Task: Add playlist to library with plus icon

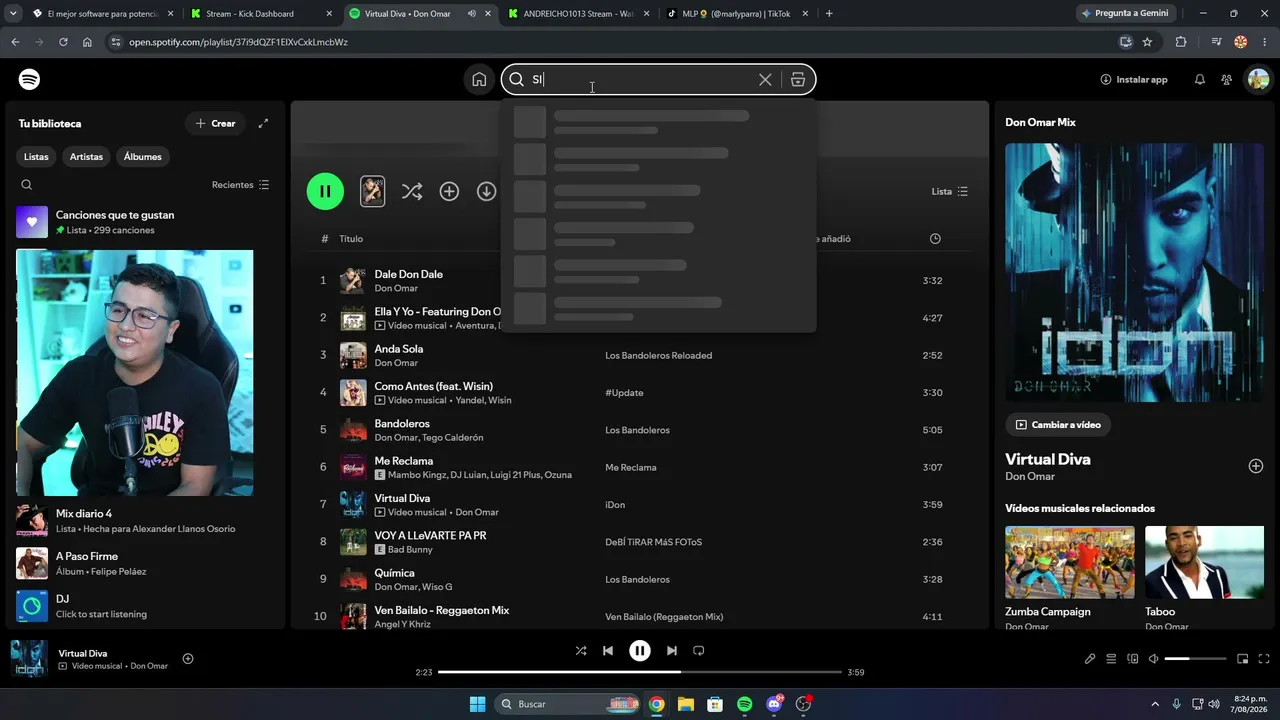Action: pyautogui.click(x=449, y=191)
